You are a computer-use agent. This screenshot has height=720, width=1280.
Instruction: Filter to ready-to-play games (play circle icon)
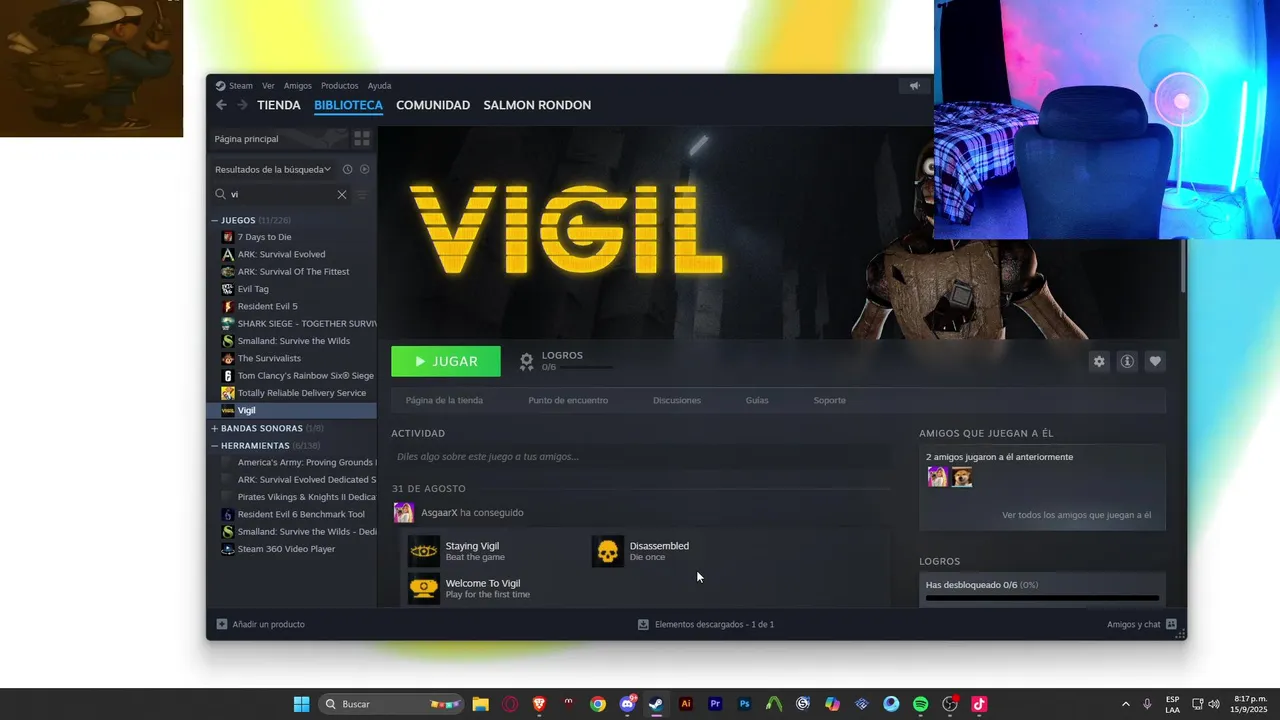(x=364, y=169)
